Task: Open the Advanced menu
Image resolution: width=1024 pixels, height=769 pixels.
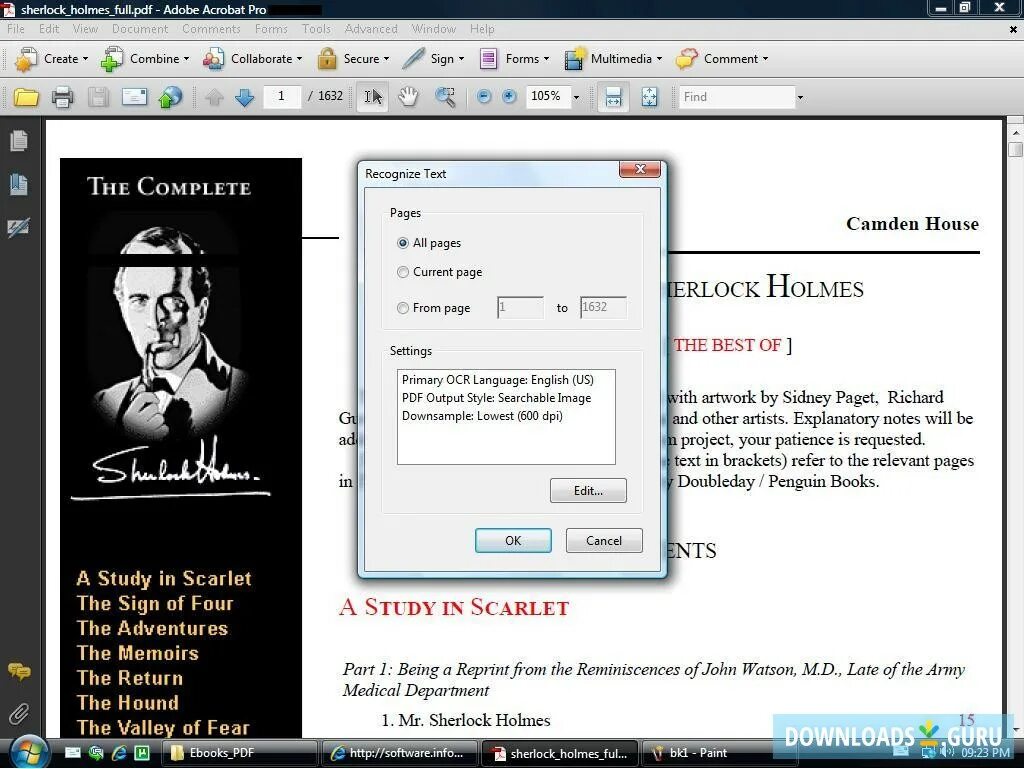Action: tap(371, 29)
